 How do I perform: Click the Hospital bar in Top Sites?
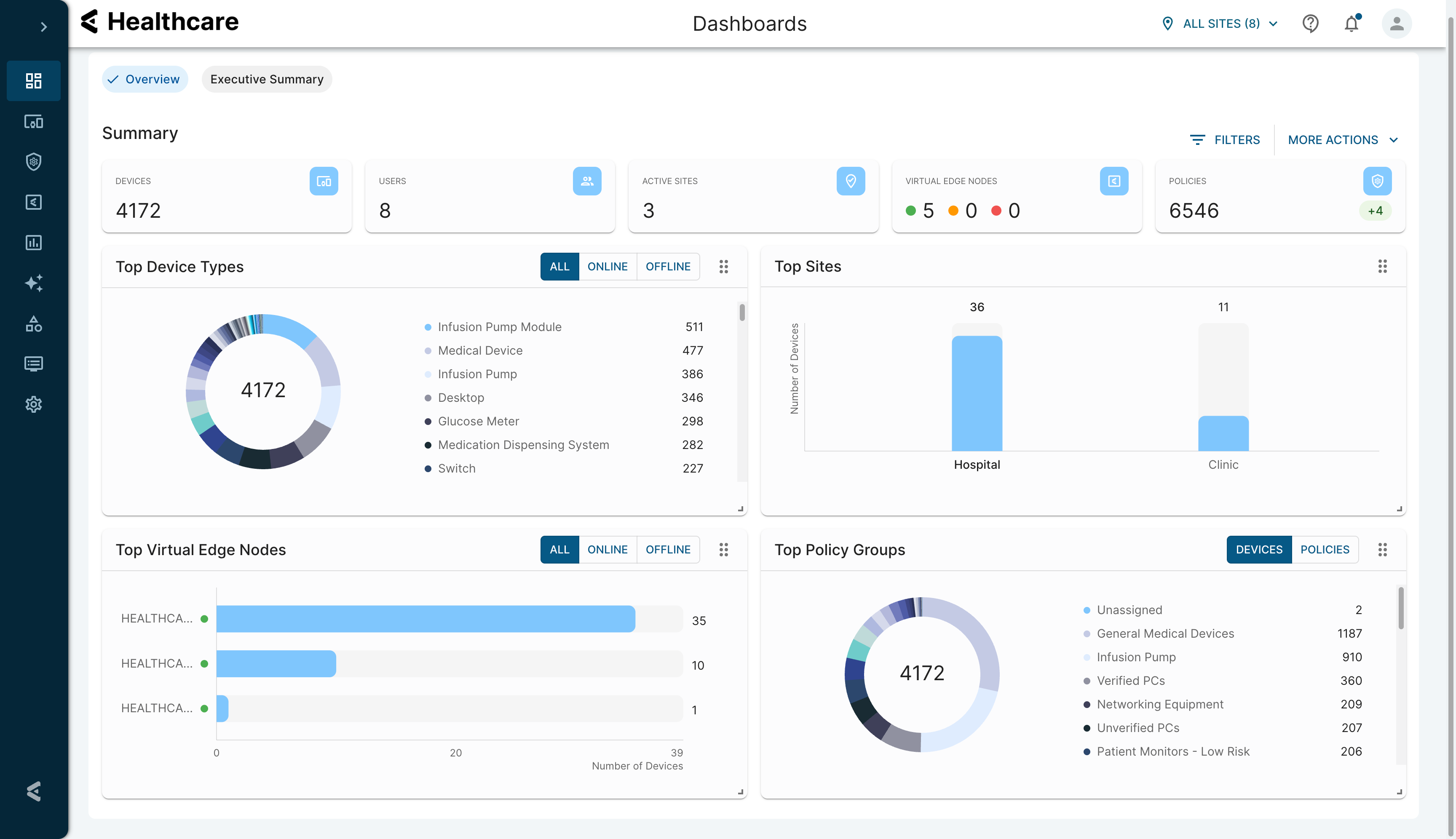977,393
